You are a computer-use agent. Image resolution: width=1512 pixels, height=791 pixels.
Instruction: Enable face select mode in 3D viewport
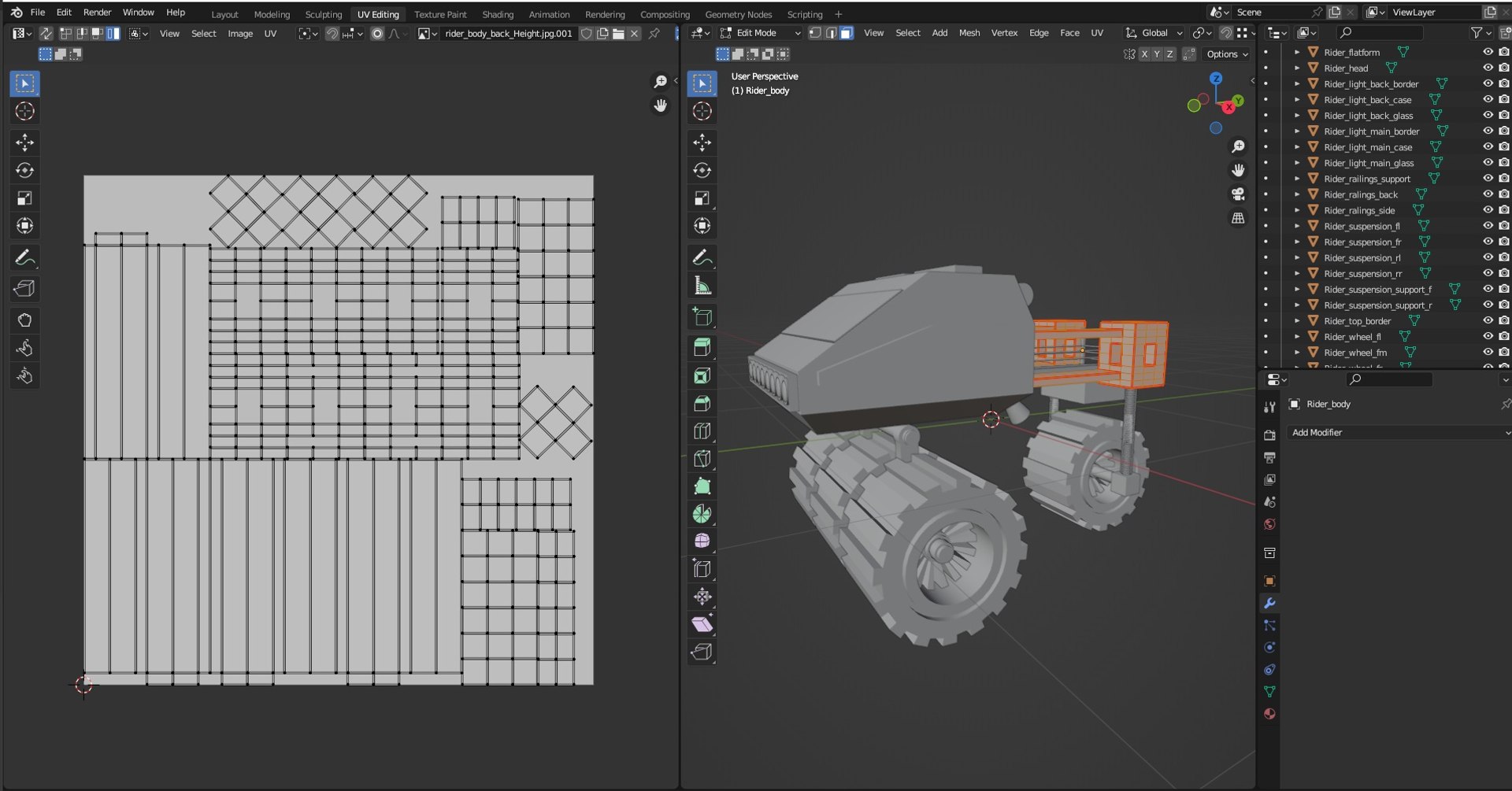coord(846,33)
